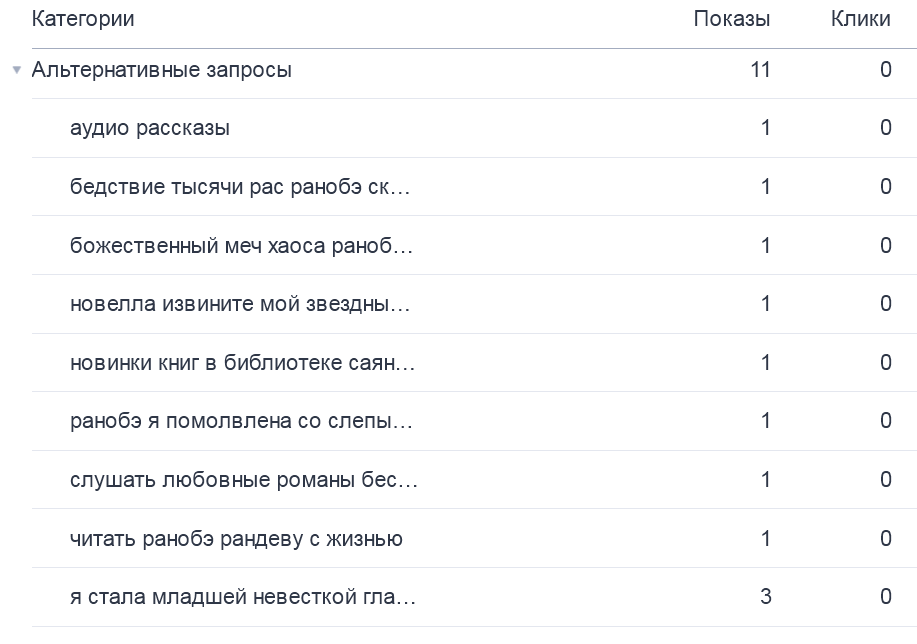Click impressions value 3 for я стала младшей
The image size is (917, 644).
click(766, 598)
